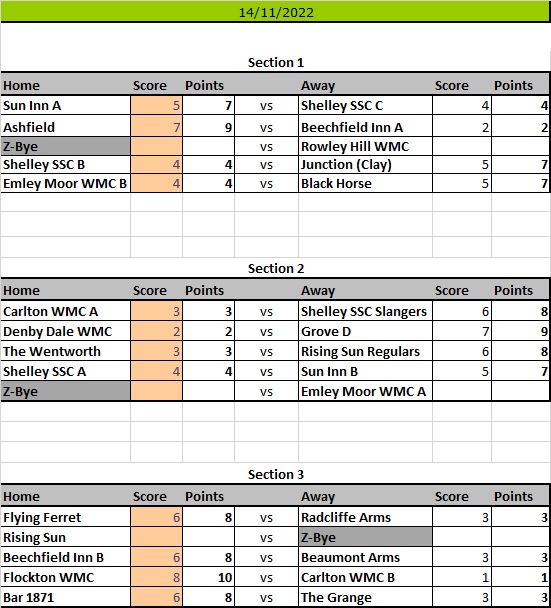Image resolution: width=551 pixels, height=608 pixels.
Task: Click the grey Z-Bye cell in Section 1
Action: (x=66, y=146)
